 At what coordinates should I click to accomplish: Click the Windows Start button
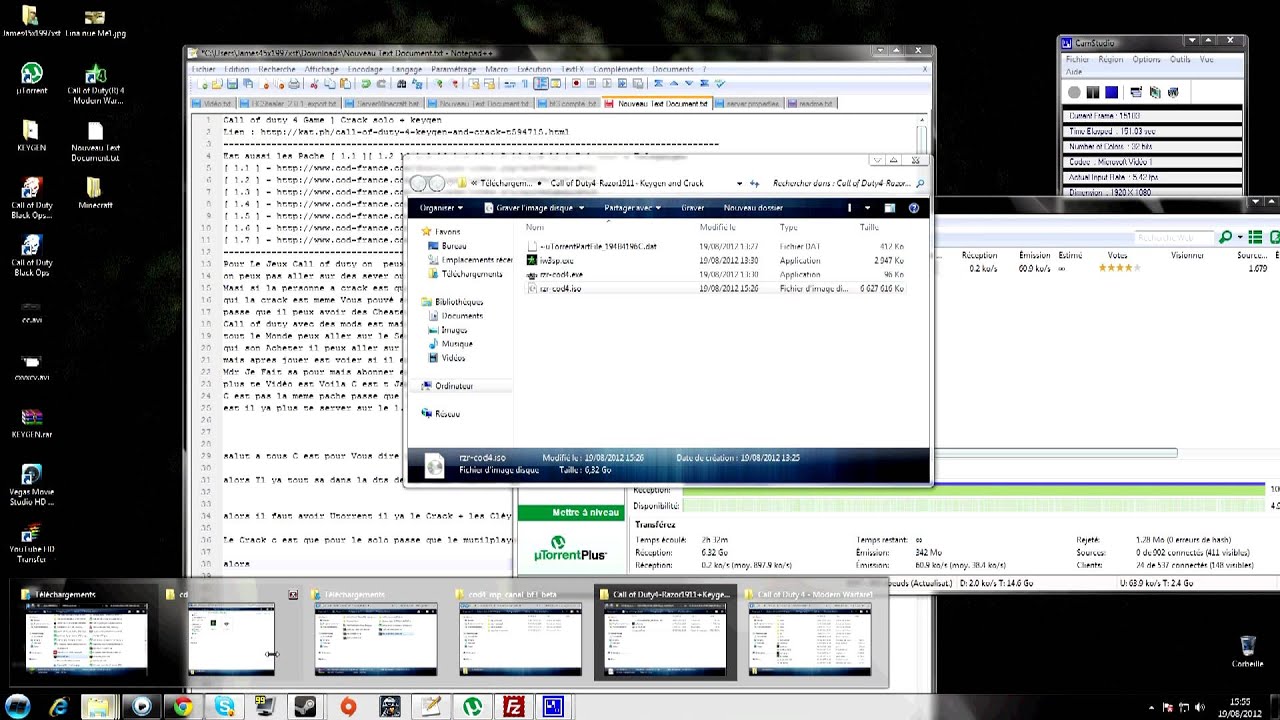17,707
